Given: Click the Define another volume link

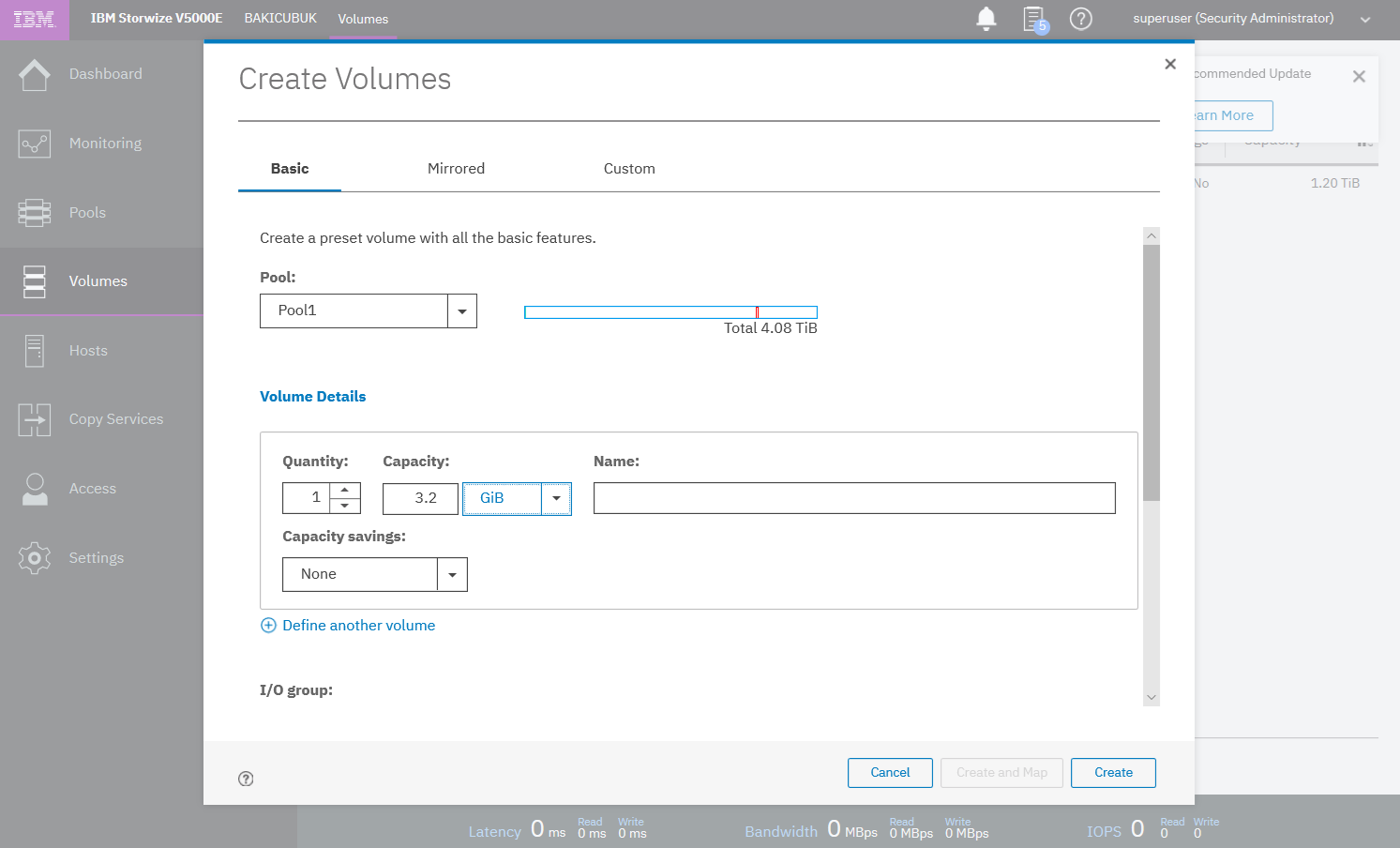Looking at the screenshot, I should (x=359, y=626).
